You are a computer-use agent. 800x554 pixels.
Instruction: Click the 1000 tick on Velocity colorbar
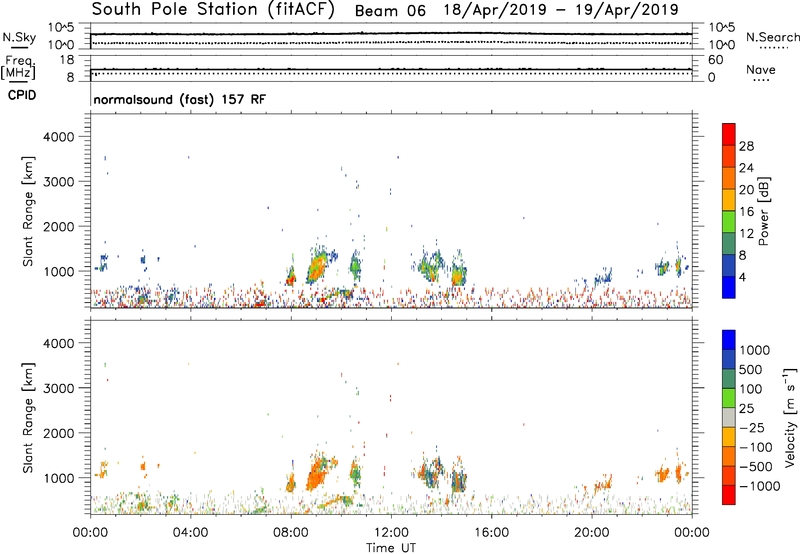755,350
